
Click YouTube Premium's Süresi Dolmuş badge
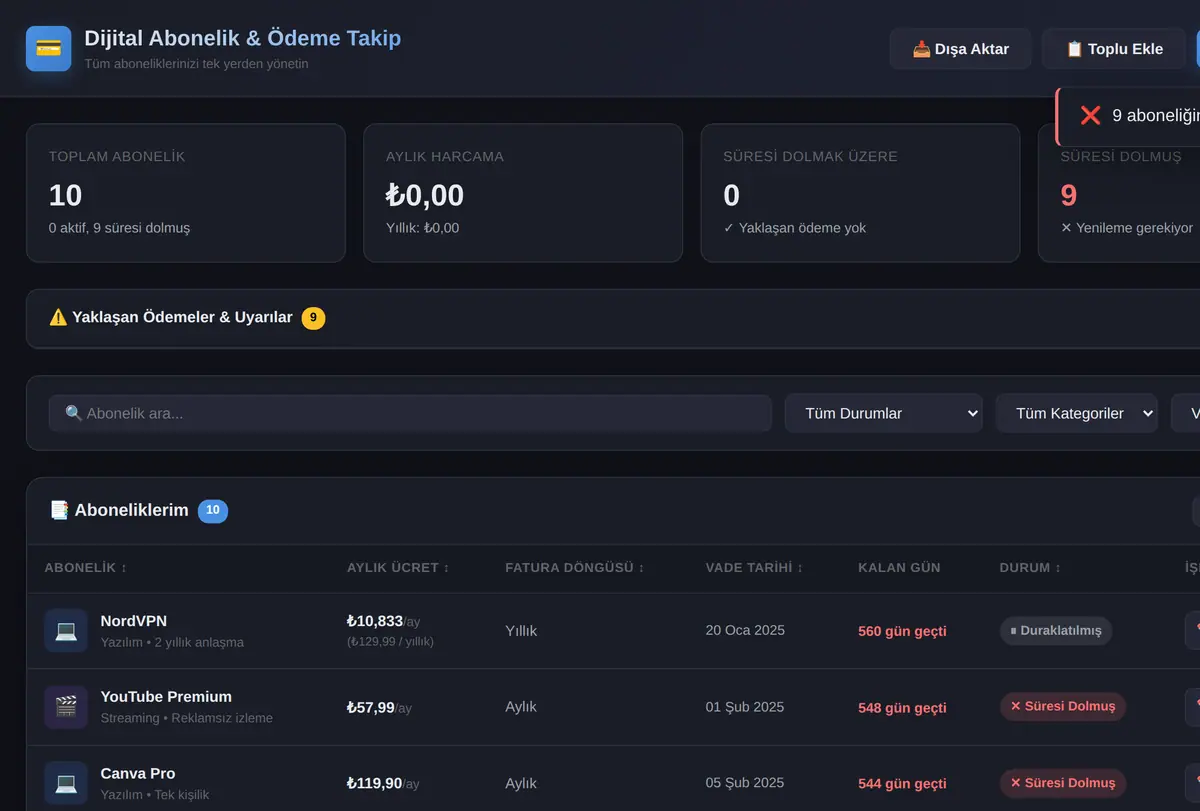coord(1063,707)
